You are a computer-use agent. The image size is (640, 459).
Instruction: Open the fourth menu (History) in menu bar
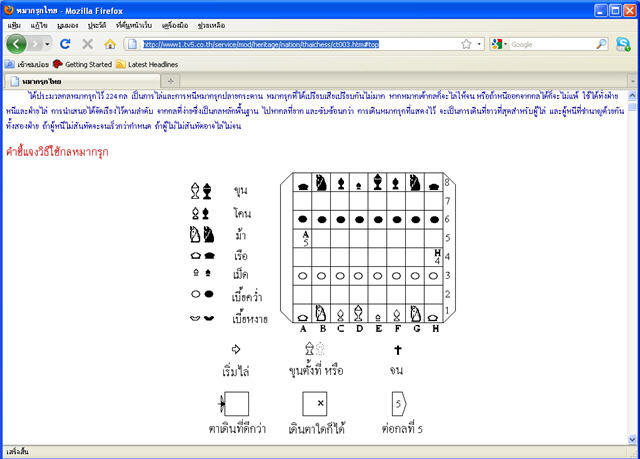[97, 25]
